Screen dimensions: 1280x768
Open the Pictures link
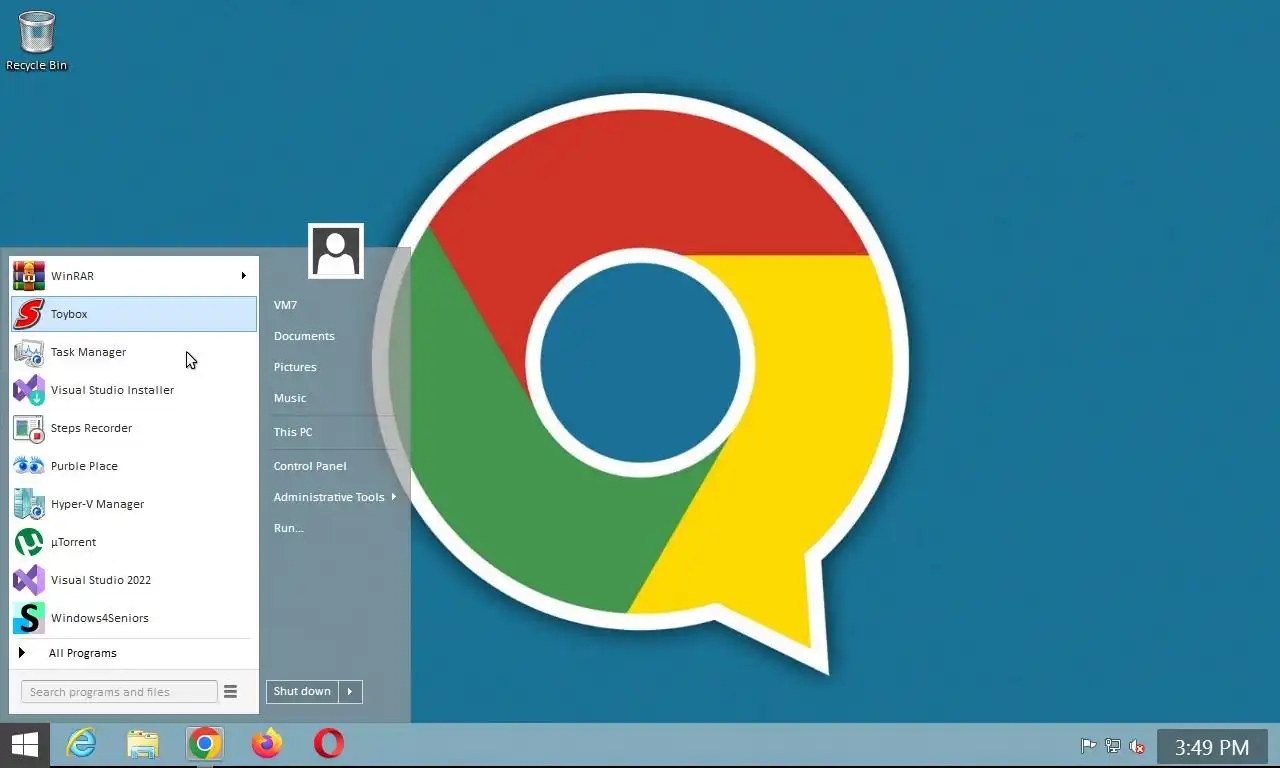pos(295,367)
